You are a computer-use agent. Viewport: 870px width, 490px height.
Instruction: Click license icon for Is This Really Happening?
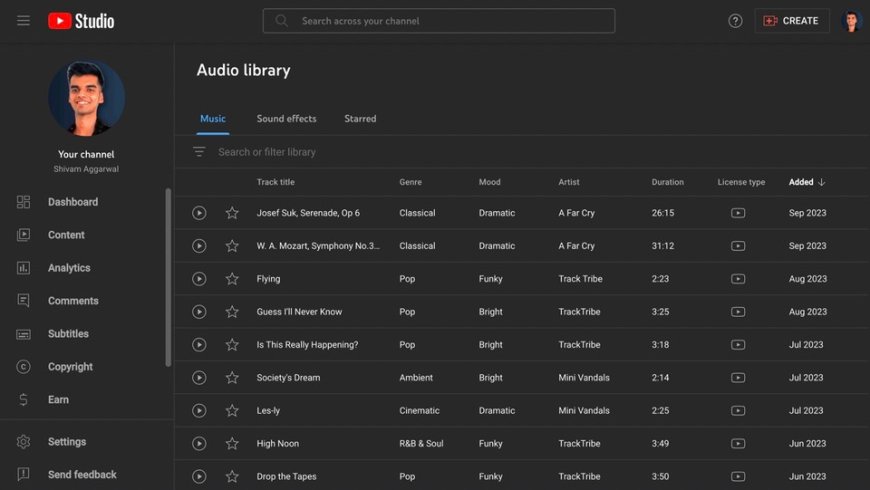(738, 345)
